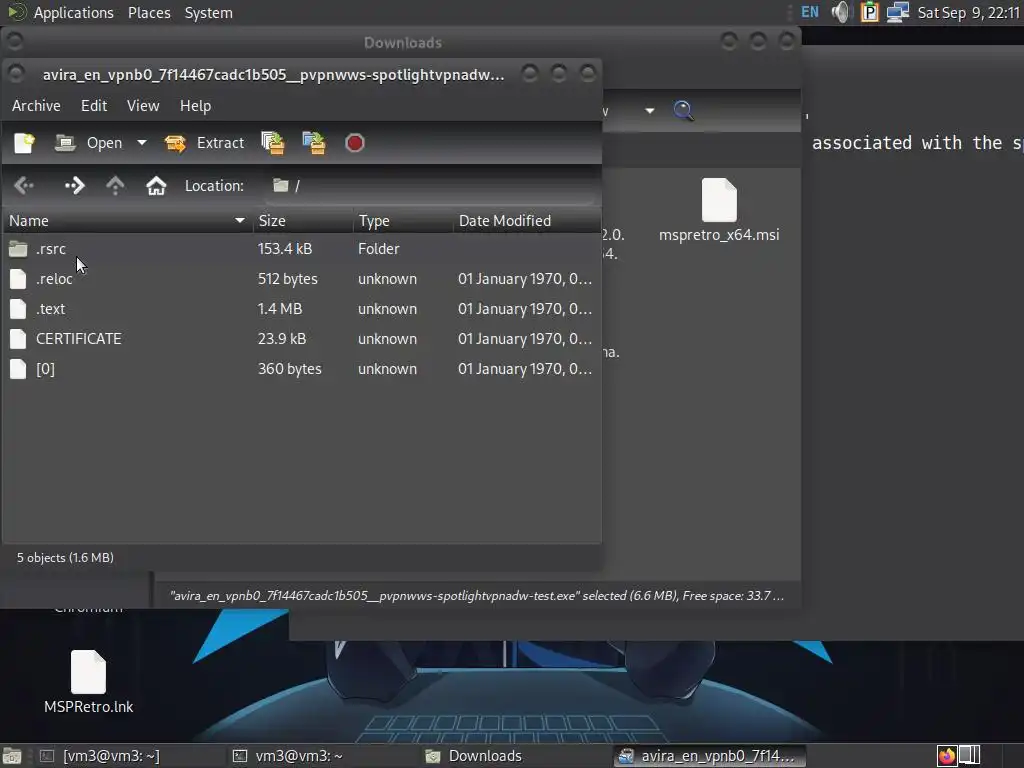
Task: Go up one level with up arrow
Action: click(115, 186)
